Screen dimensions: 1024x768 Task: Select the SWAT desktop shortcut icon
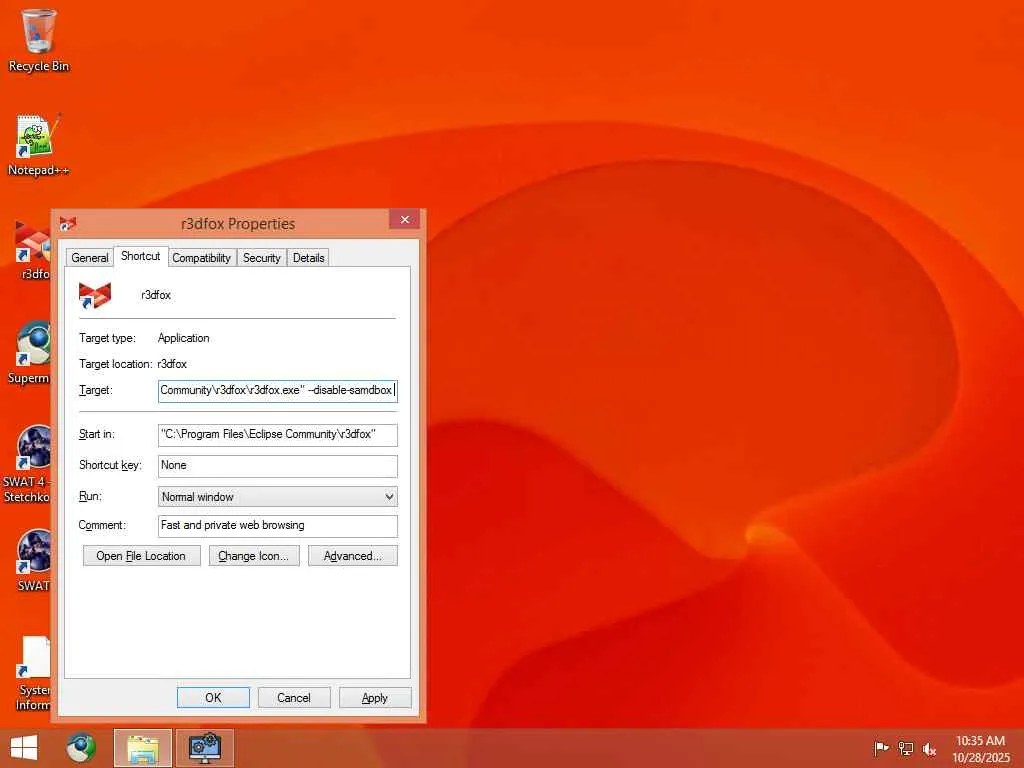pos(34,560)
